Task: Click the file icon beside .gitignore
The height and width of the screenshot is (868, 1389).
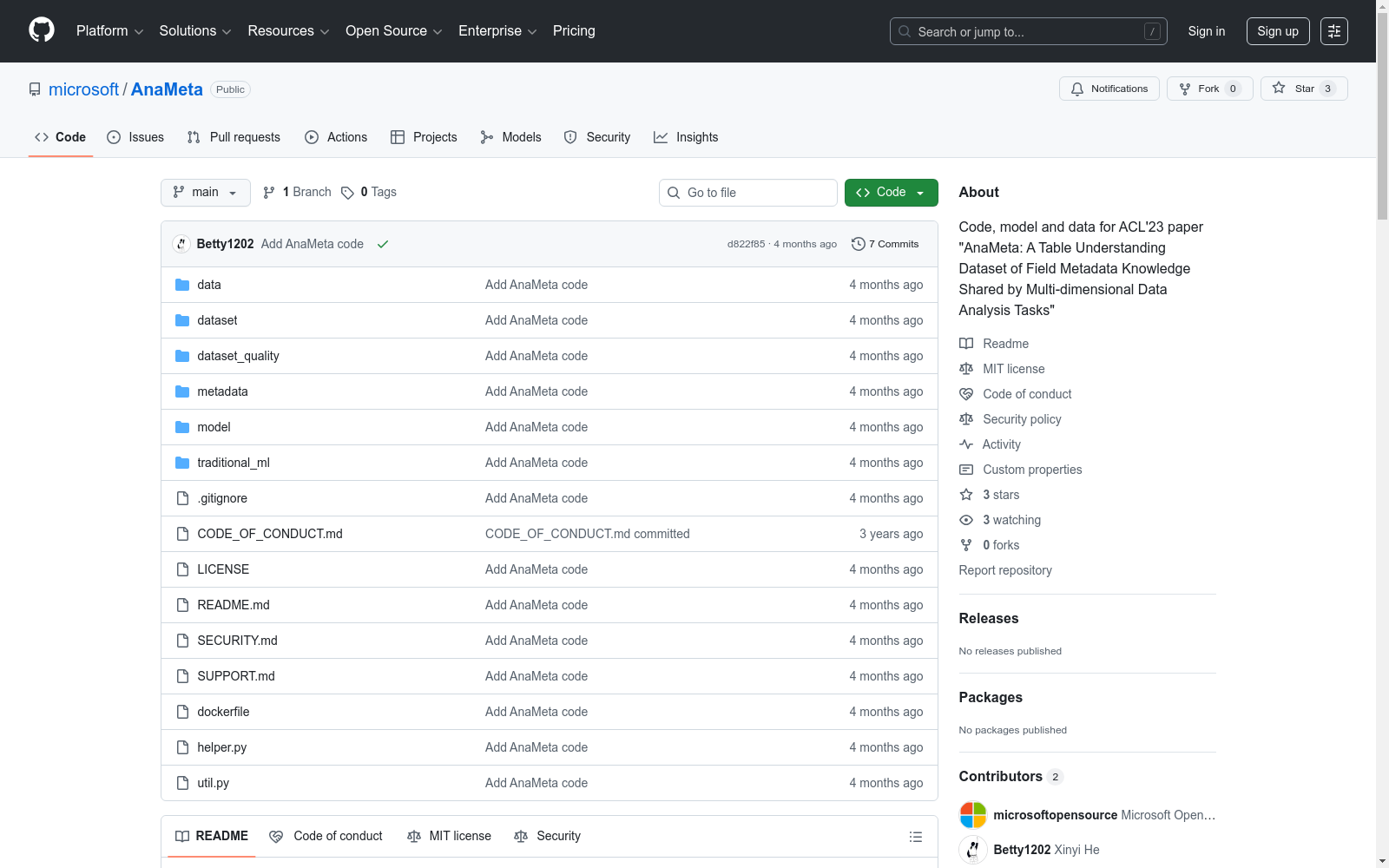Action: (x=182, y=498)
